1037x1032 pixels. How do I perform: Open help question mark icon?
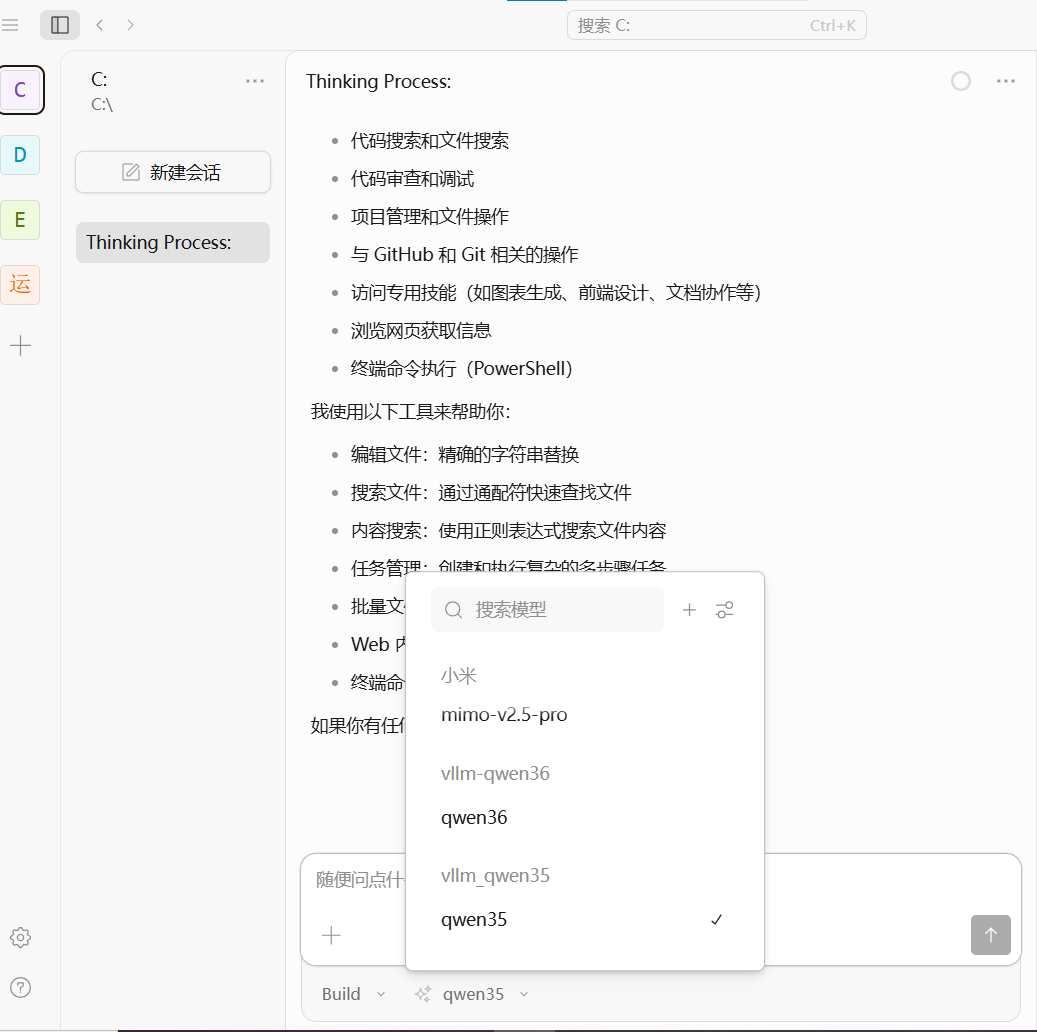pyautogui.click(x=21, y=988)
